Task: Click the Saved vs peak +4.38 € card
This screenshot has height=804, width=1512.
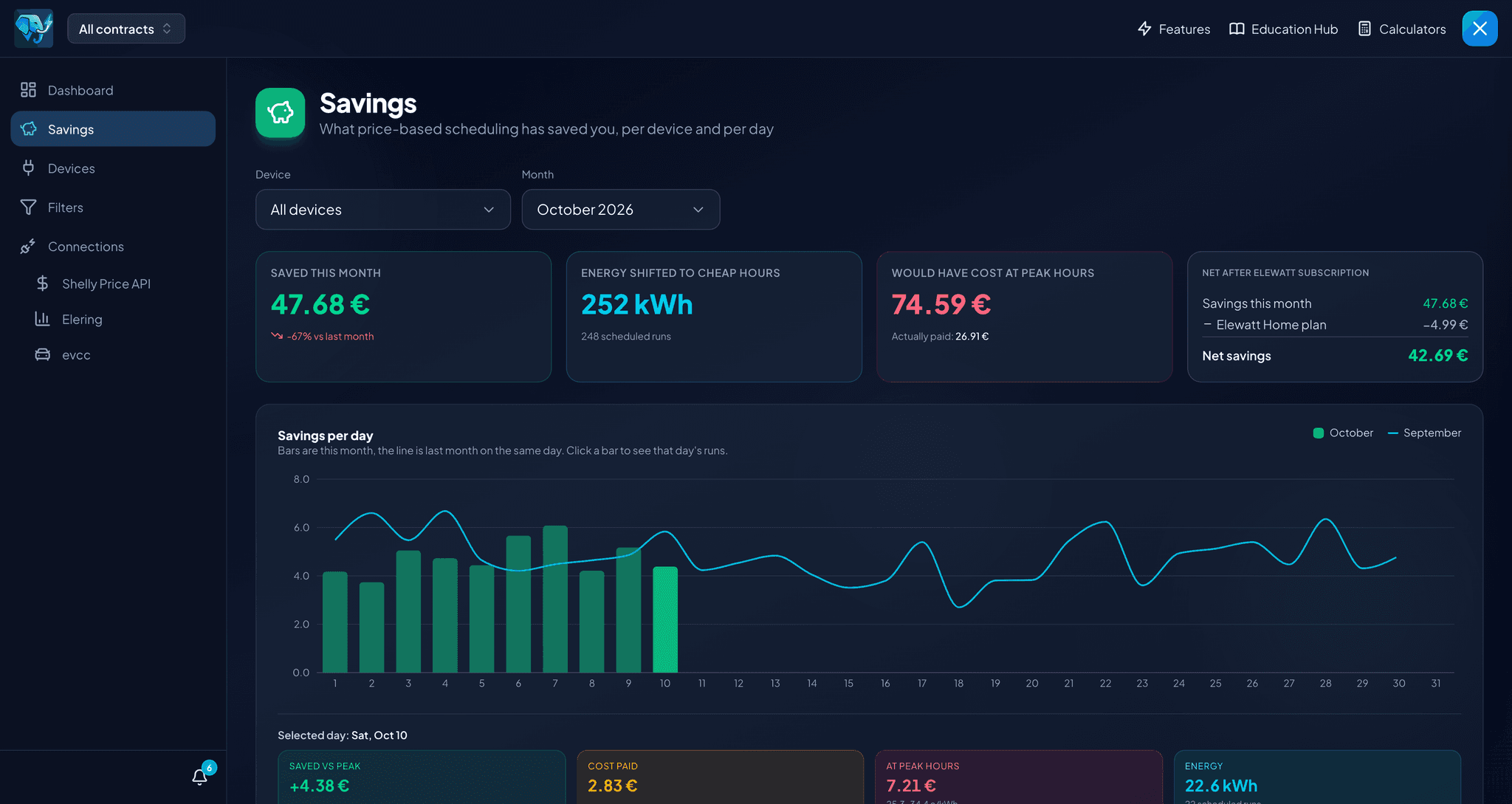Action: pos(422,777)
